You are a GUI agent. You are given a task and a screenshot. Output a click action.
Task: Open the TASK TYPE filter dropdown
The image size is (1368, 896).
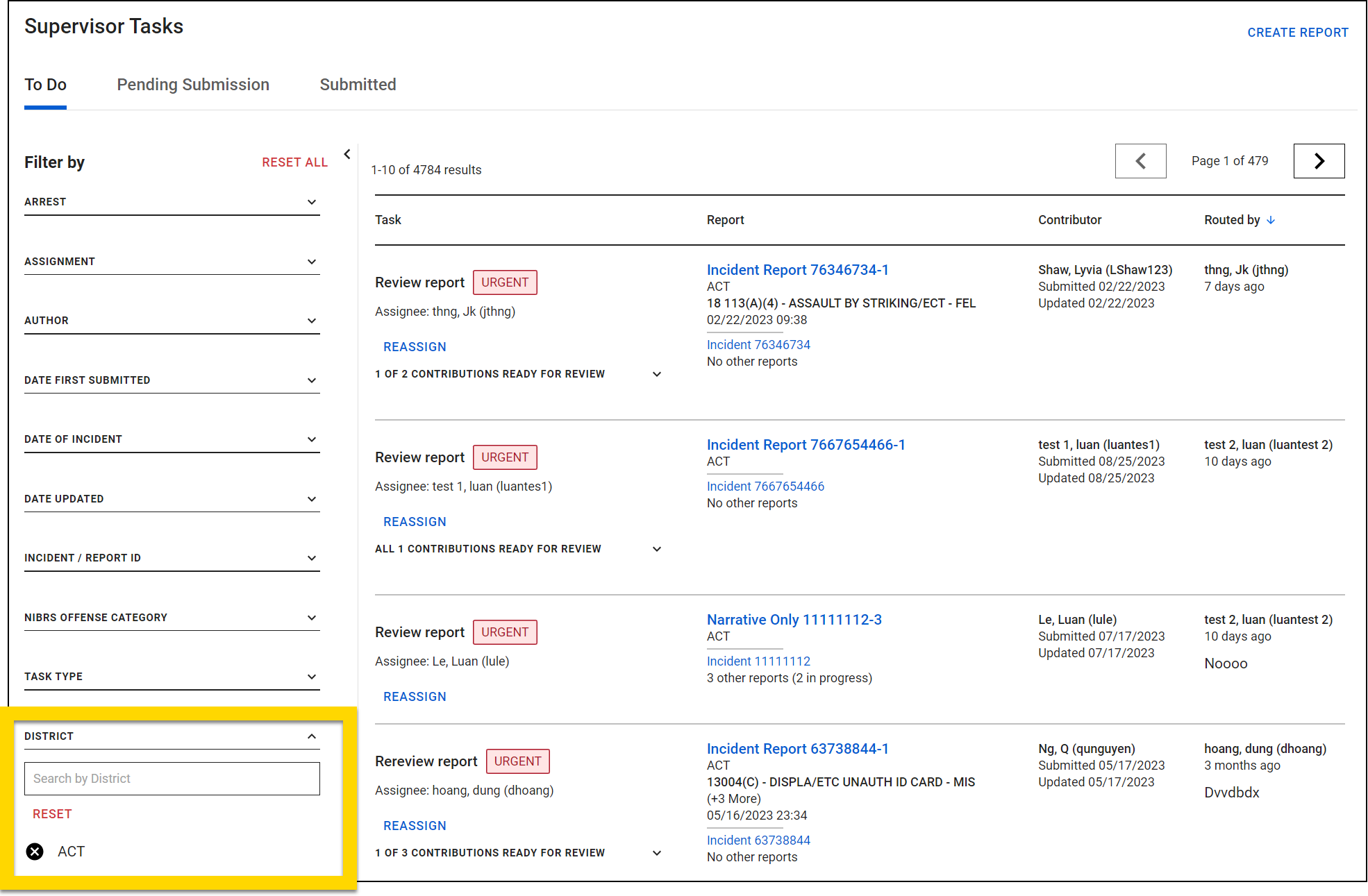pos(312,677)
